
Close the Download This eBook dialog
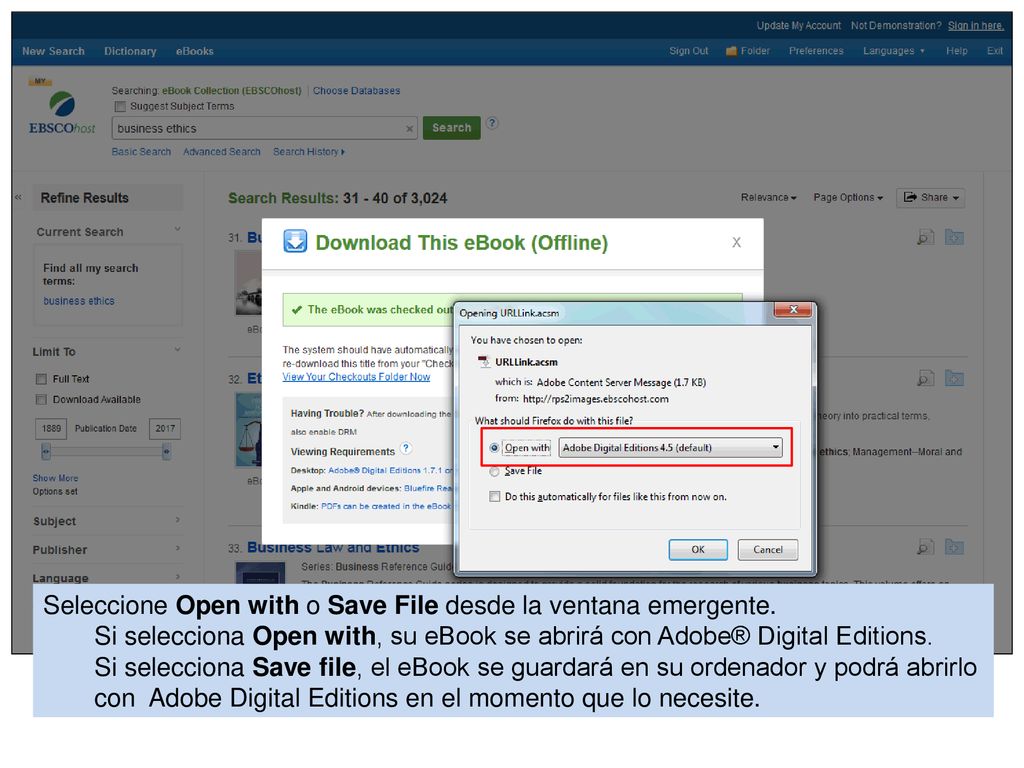click(737, 242)
